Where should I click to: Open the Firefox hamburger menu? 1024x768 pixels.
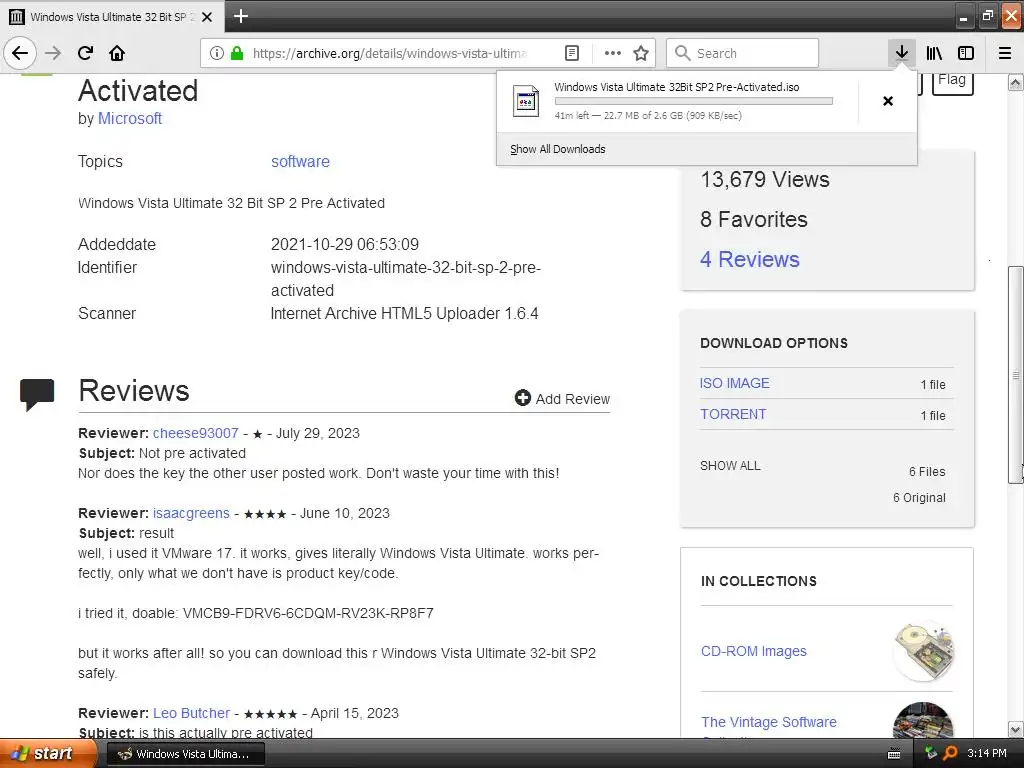[1005, 53]
